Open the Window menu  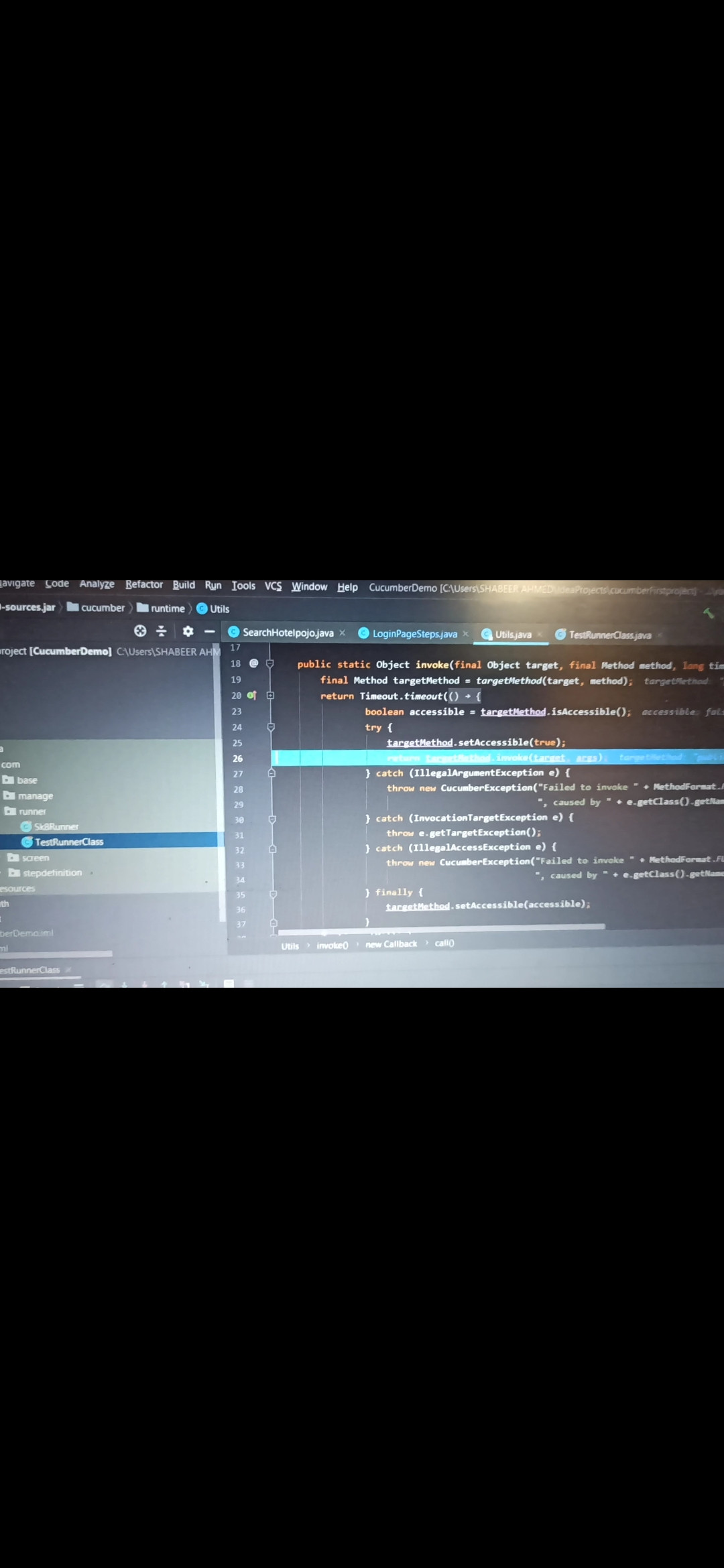point(309,587)
